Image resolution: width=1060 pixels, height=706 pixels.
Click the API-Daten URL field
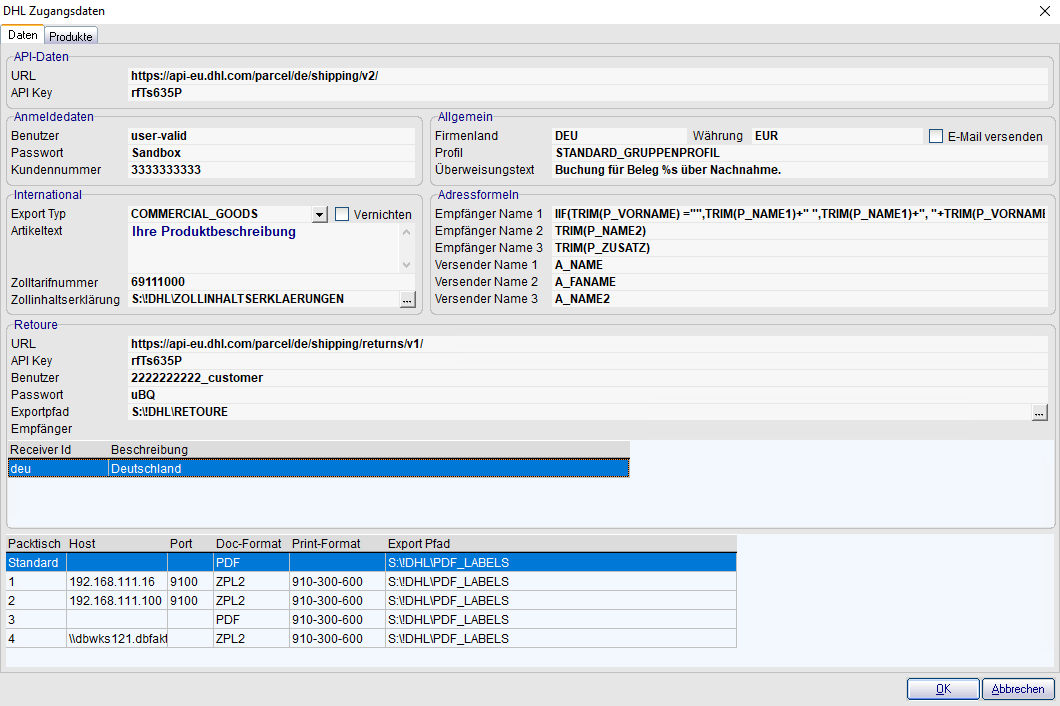point(588,76)
